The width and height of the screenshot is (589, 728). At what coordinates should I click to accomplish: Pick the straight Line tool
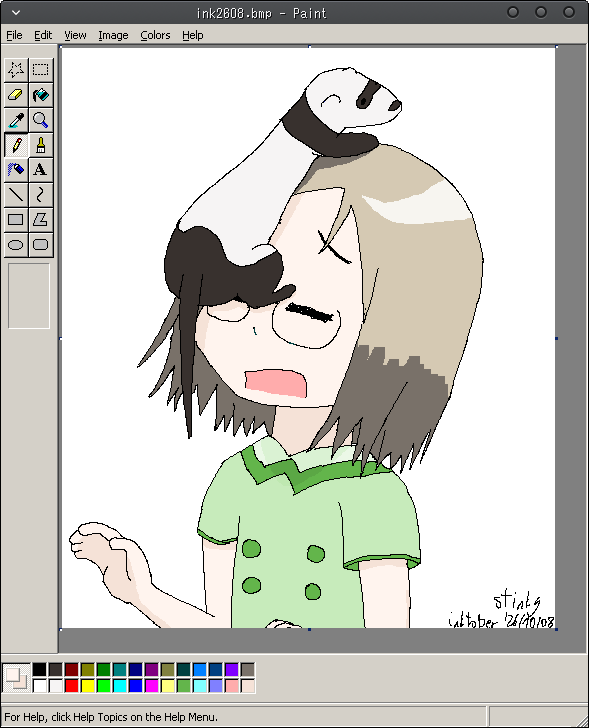(16, 195)
